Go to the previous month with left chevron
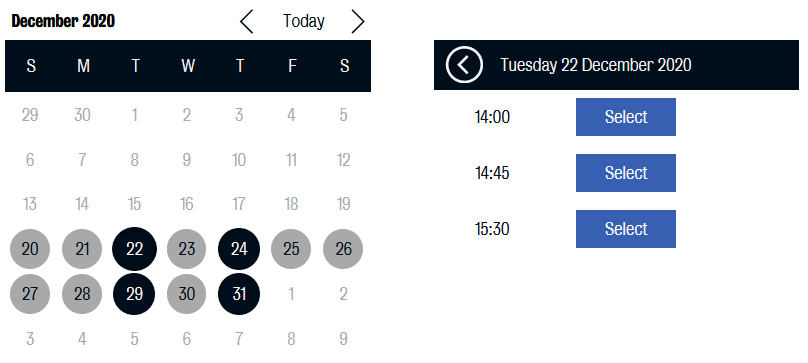Screen dimensions: 808x363 click(x=247, y=22)
